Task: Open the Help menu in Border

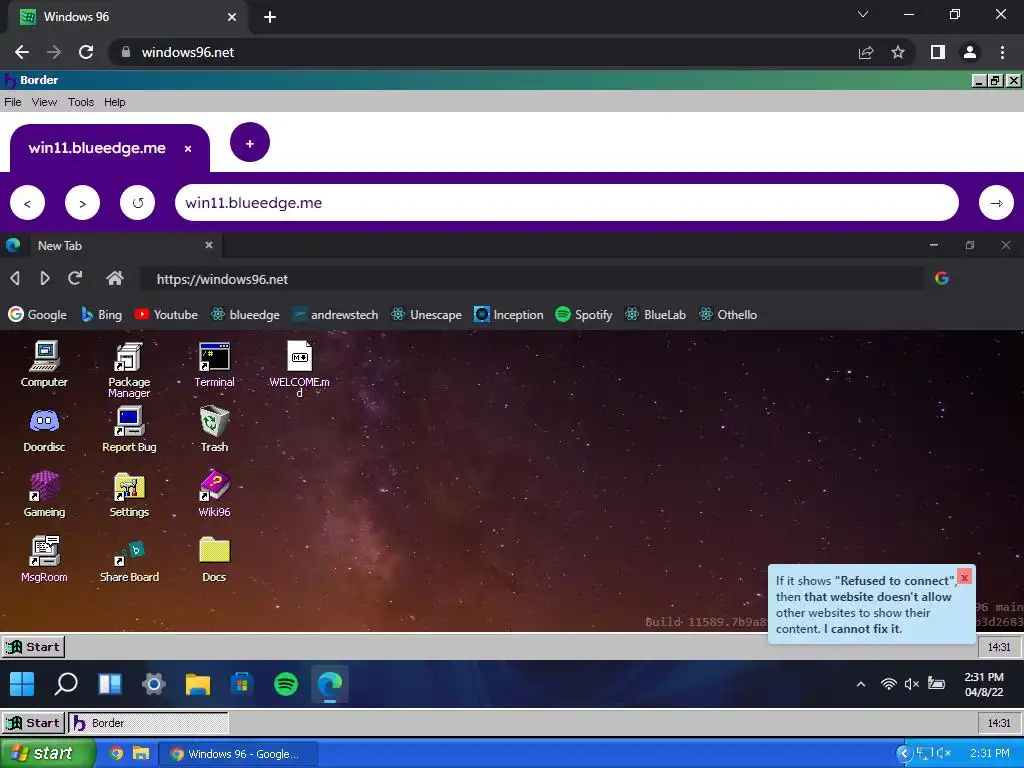Action: click(x=114, y=102)
